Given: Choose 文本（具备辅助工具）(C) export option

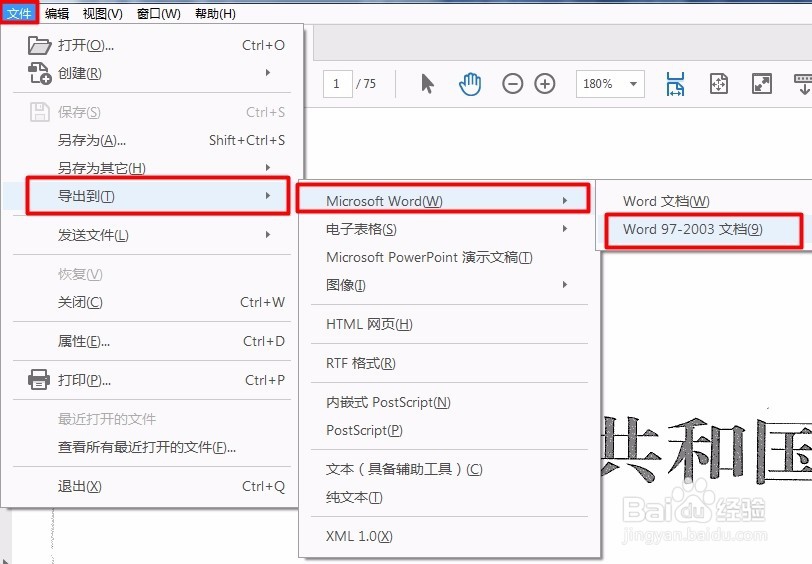Looking at the screenshot, I should [450, 469].
